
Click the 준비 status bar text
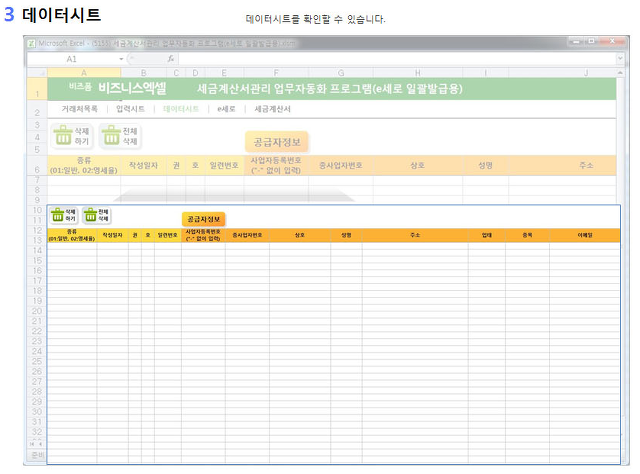38,455
